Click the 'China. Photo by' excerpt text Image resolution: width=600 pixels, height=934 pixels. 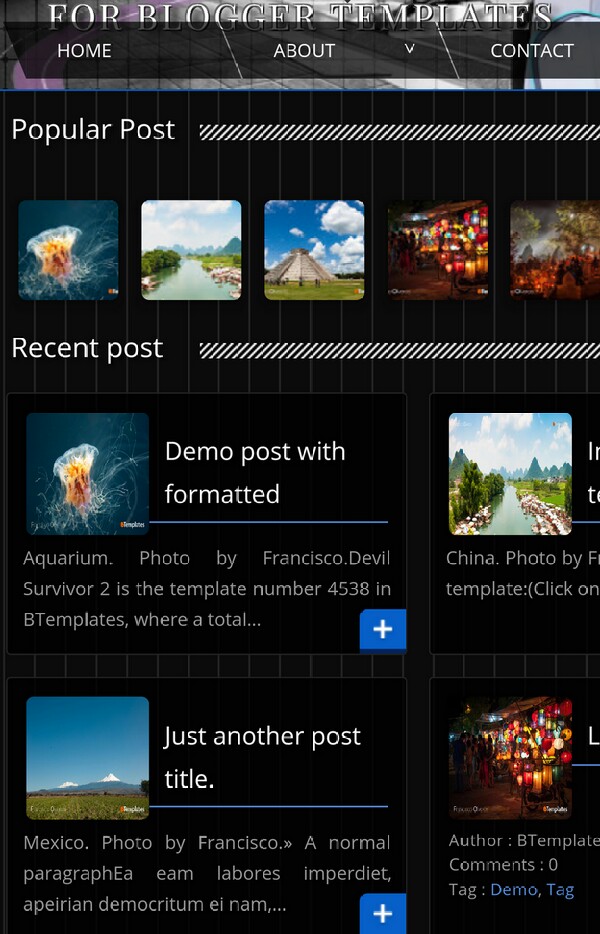coord(523,573)
